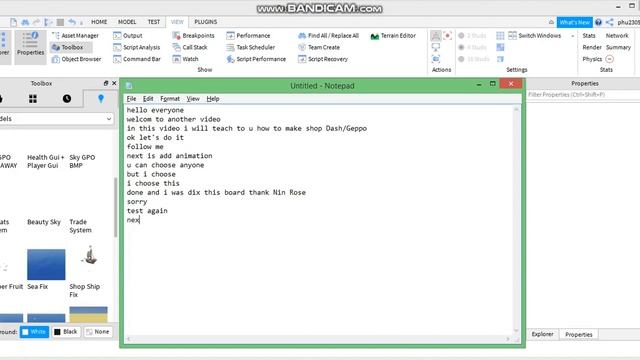Select the Sea Fix model thumbnail
This screenshot has height=360, width=640.
point(46,264)
